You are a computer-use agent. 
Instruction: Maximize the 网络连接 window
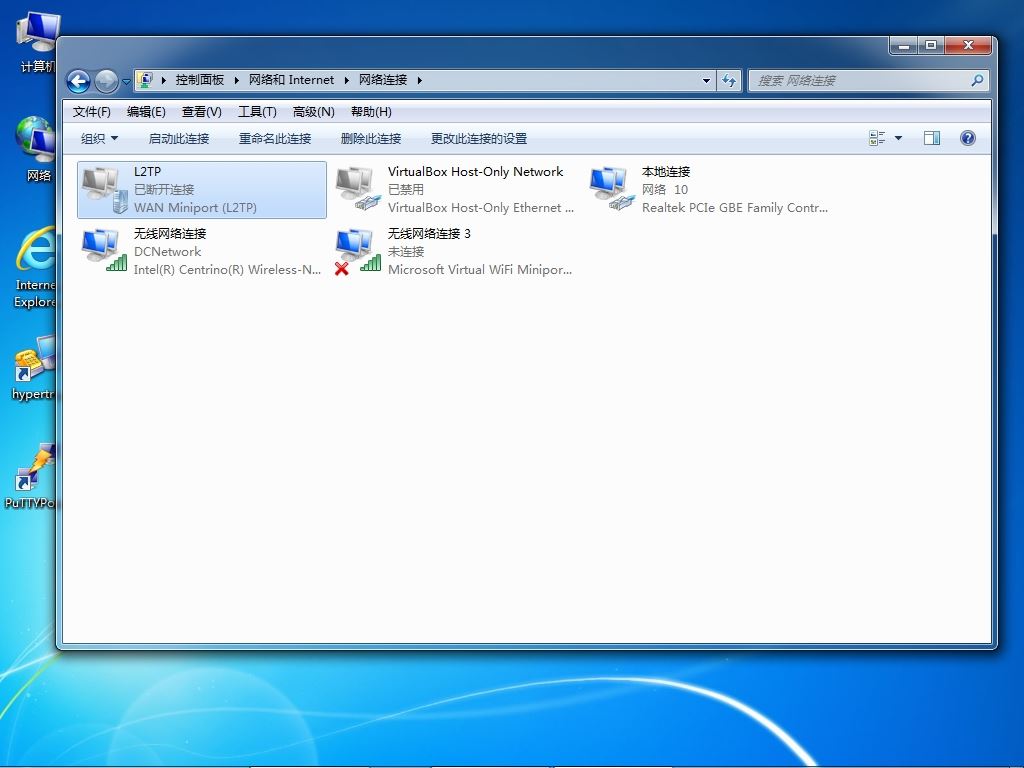[x=931, y=45]
